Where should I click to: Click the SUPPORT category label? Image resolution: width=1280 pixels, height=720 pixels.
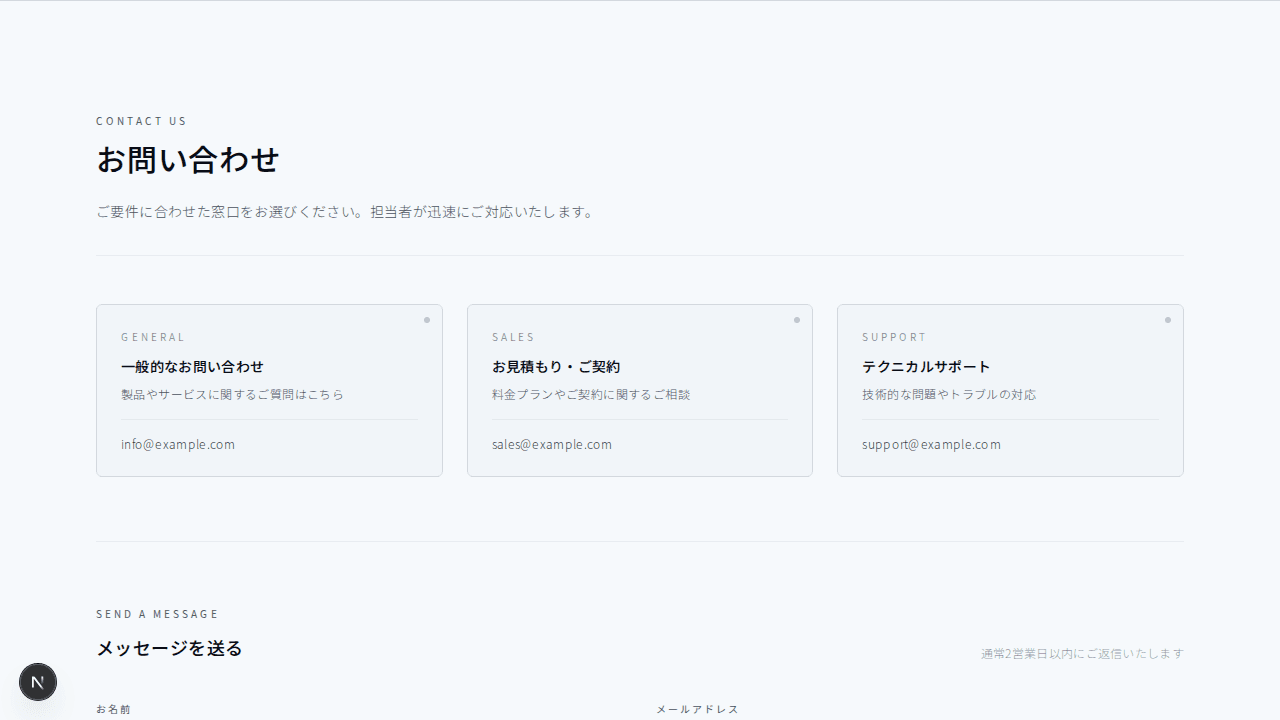coord(894,338)
